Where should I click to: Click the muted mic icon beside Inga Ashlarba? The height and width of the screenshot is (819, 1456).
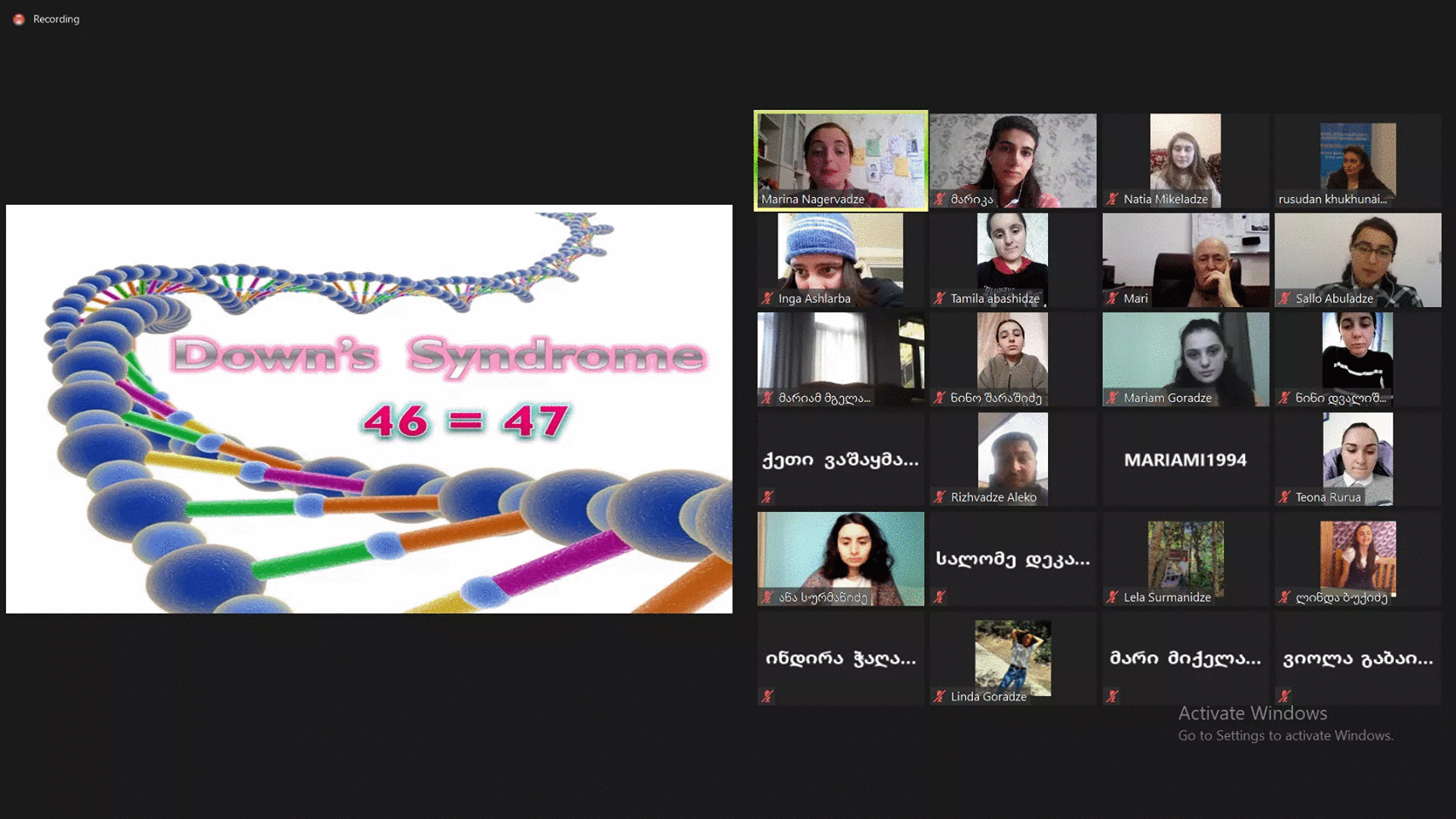(x=767, y=299)
